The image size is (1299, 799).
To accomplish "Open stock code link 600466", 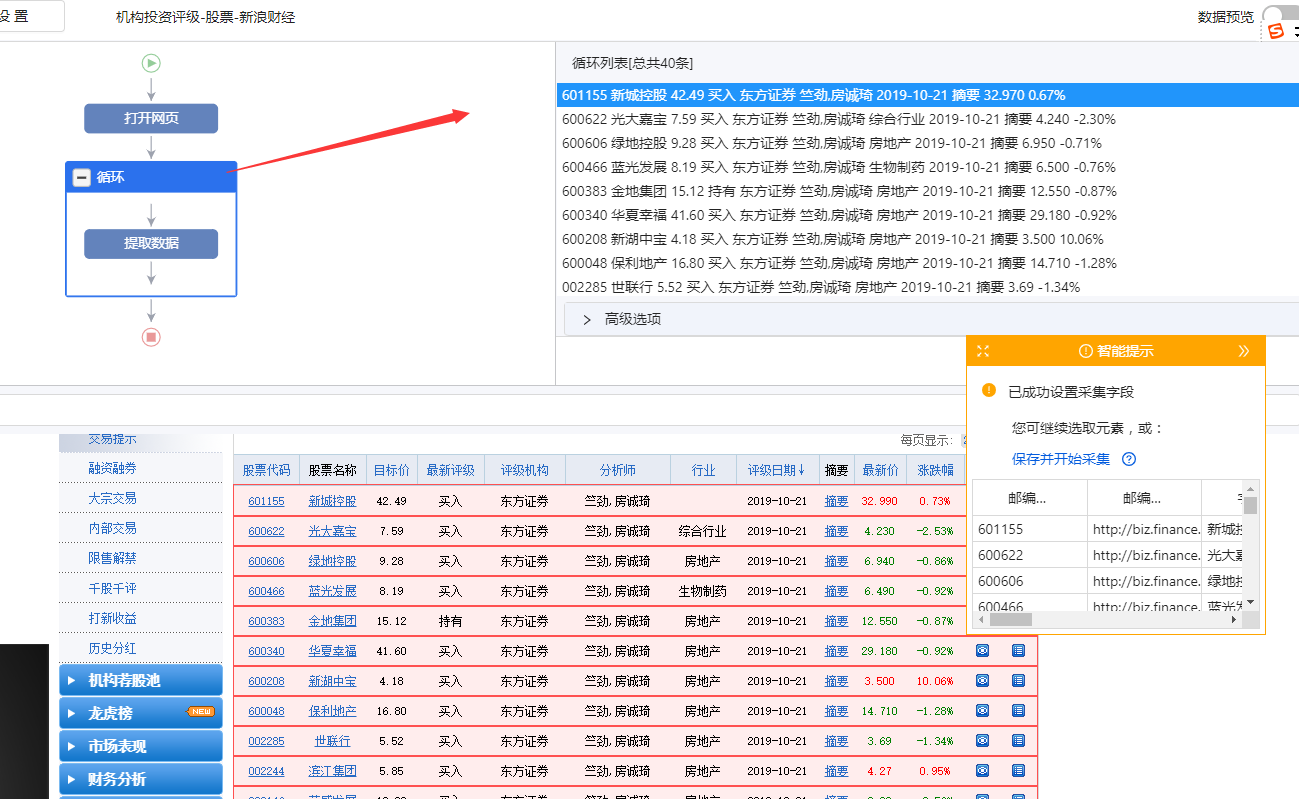I will click(266, 591).
